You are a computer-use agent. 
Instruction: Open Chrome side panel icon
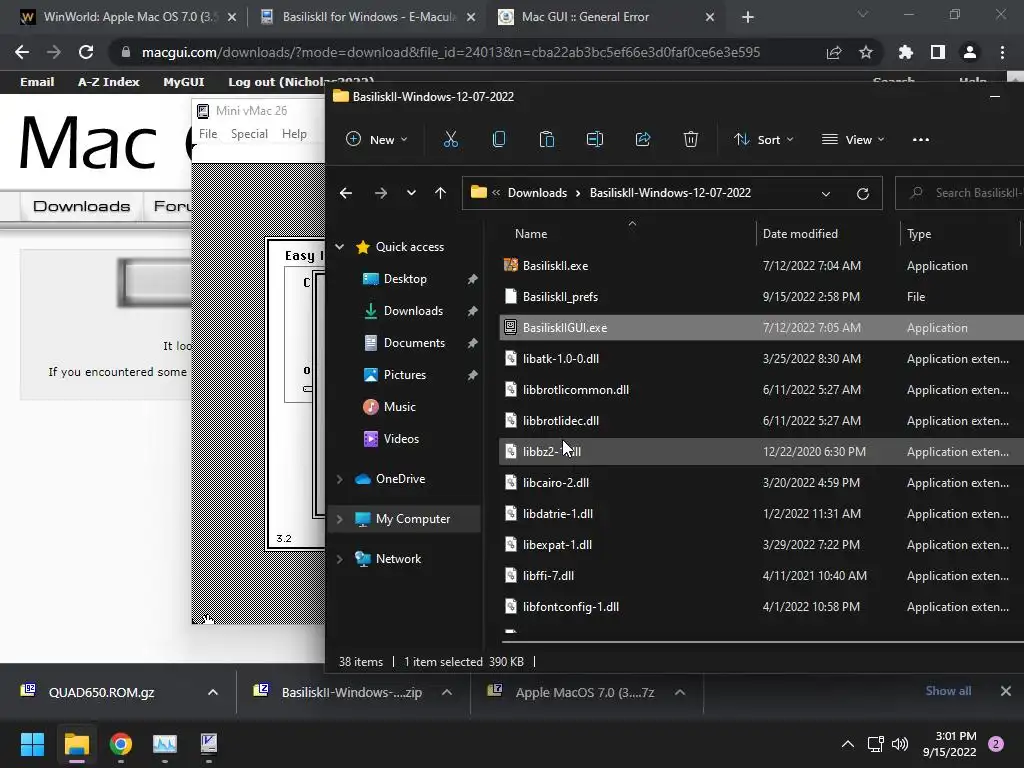pyautogui.click(x=938, y=52)
